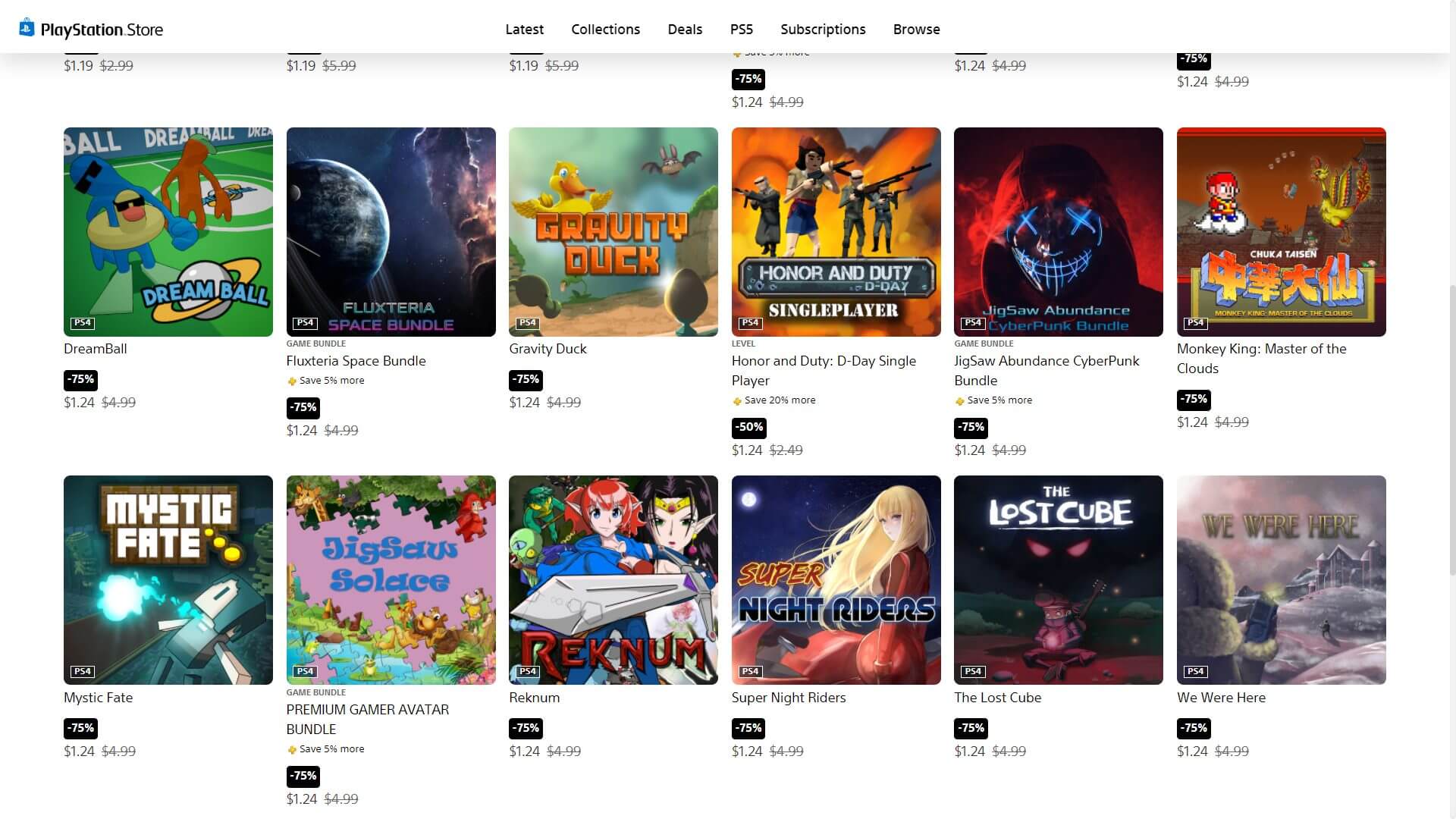Open the Subscriptions menu
Screen dimensions: 1456x819
[823, 30]
